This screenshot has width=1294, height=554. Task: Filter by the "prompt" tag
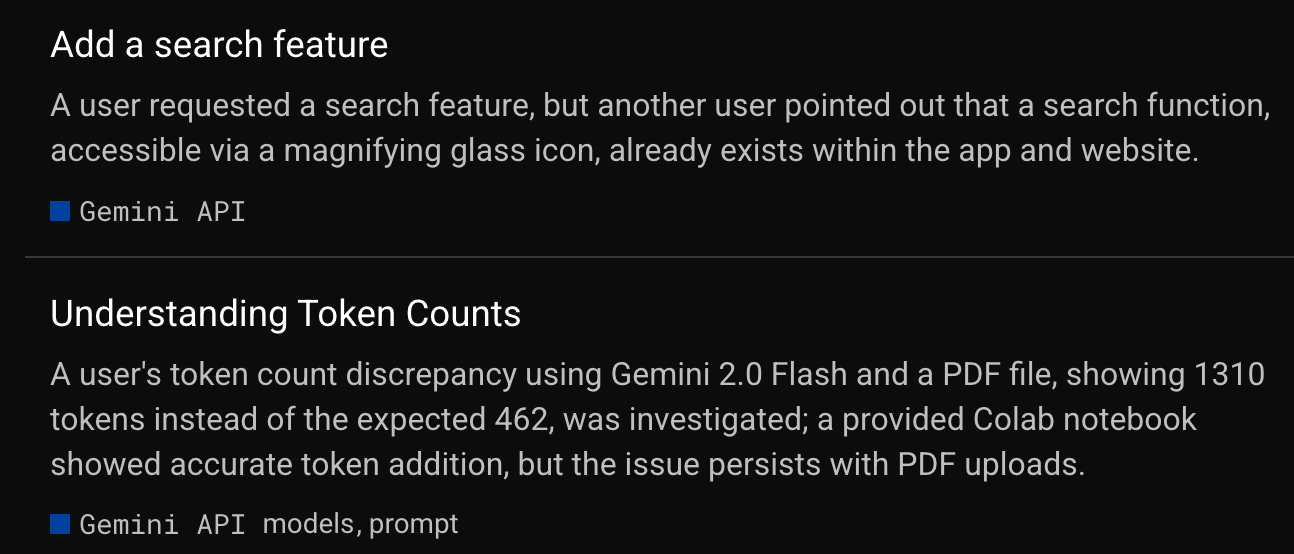click(414, 525)
